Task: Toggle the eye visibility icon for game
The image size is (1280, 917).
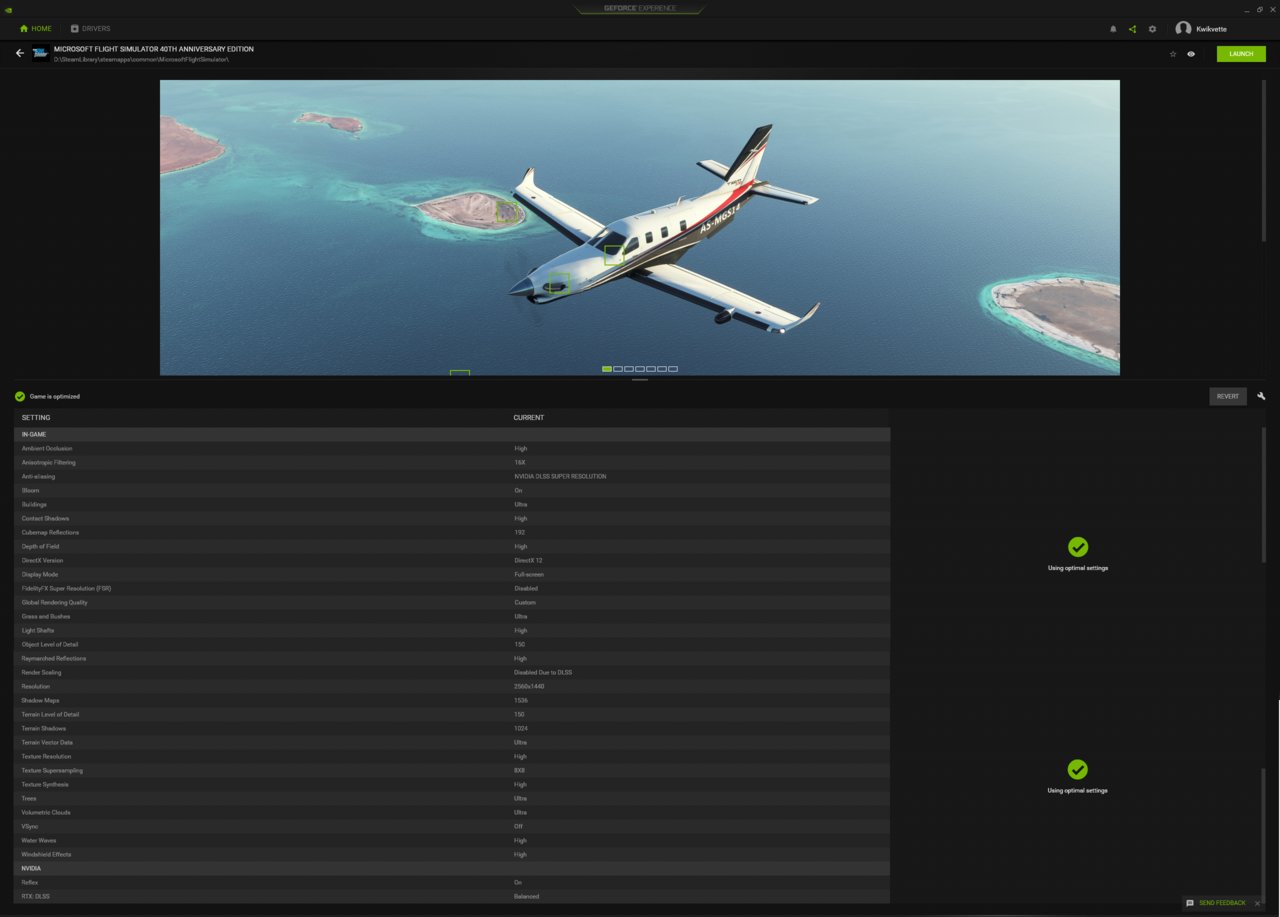Action: pos(1191,54)
